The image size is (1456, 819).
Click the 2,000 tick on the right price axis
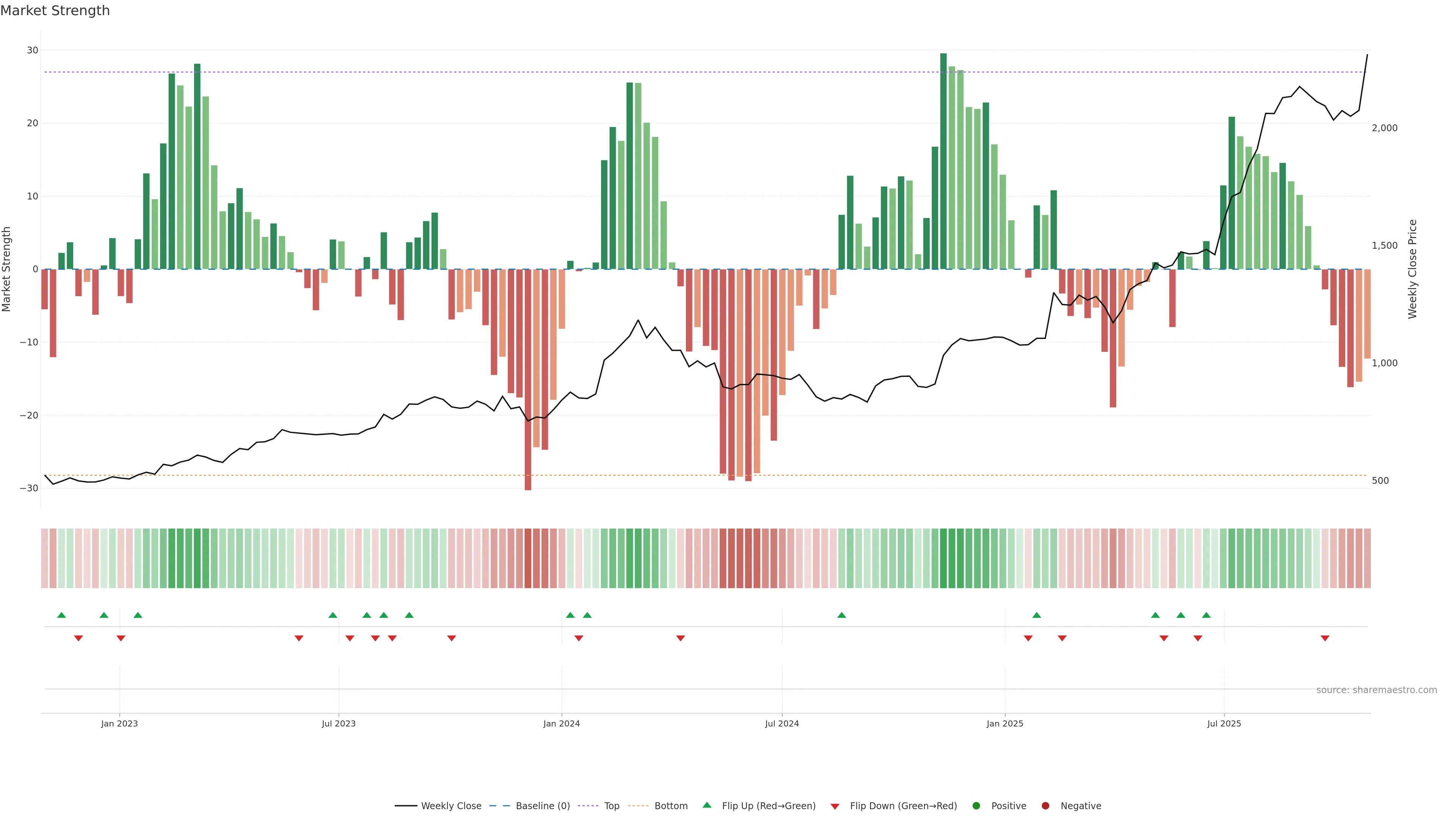point(1384,128)
